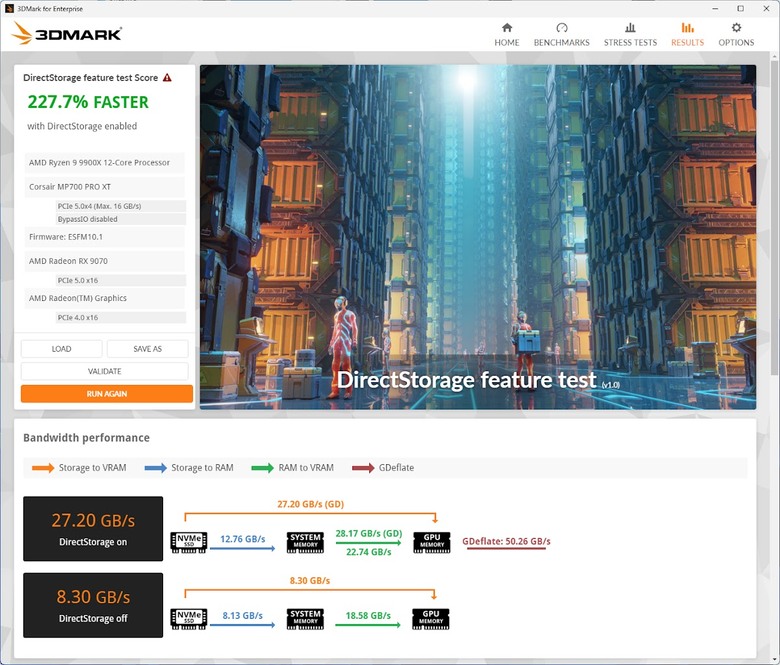Click the 28.17 GB/s (GD) value
This screenshot has width=780, height=665.
[369, 533]
